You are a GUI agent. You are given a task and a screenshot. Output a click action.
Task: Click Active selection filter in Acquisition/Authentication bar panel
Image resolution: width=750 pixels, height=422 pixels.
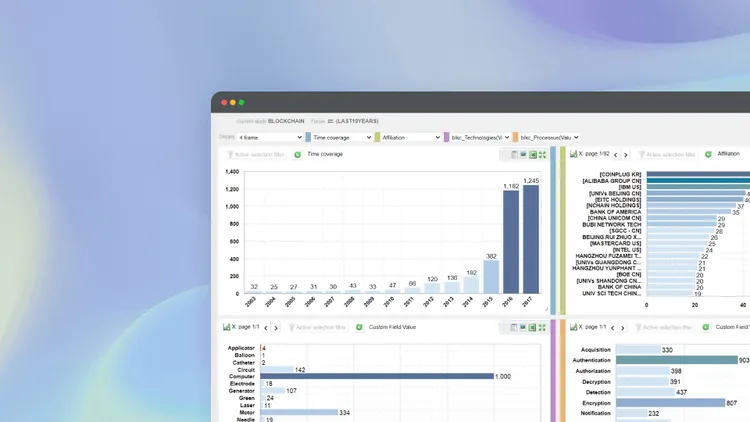click(x=663, y=327)
